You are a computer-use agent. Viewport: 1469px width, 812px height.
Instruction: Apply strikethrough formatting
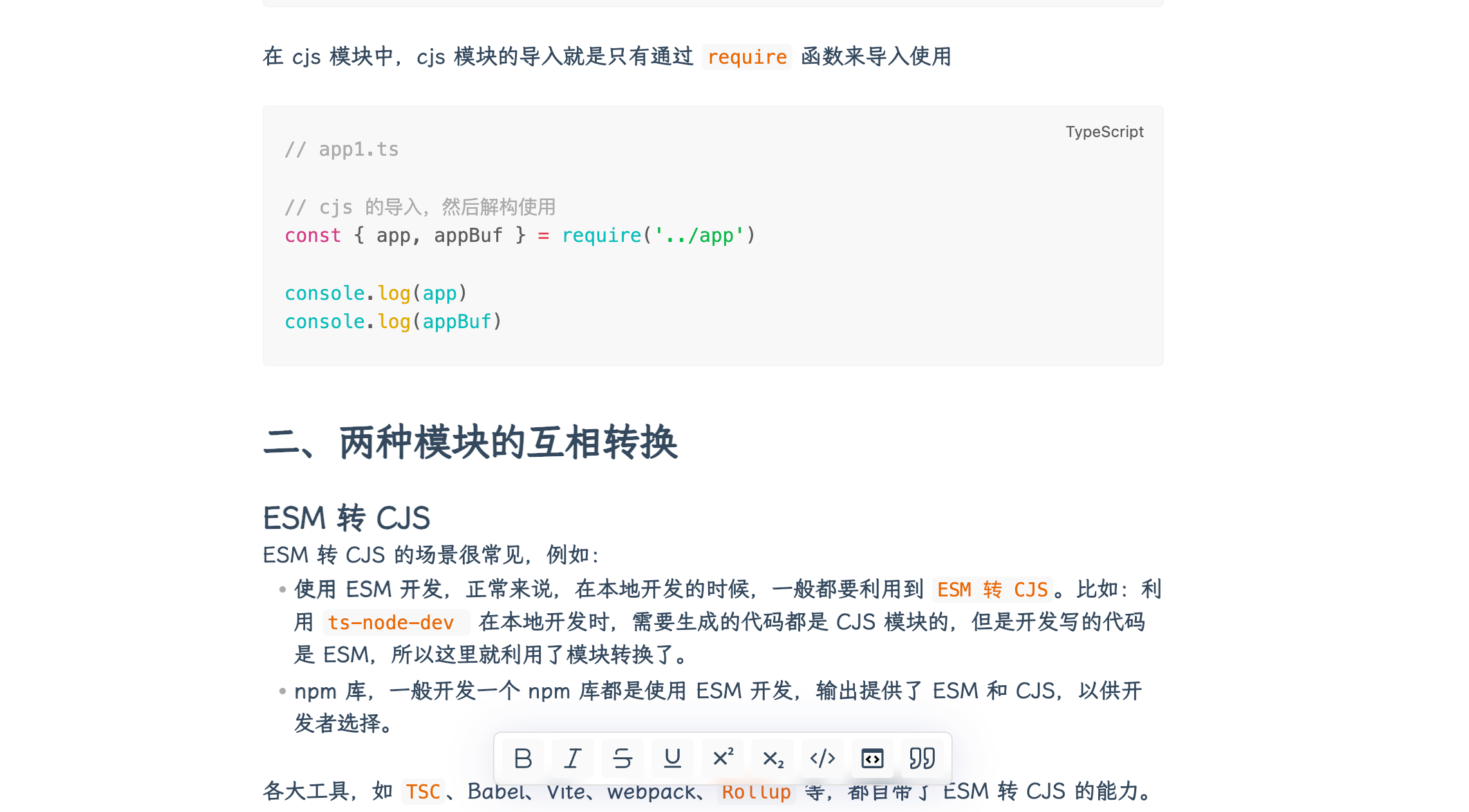pyautogui.click(x=622, y=759)
